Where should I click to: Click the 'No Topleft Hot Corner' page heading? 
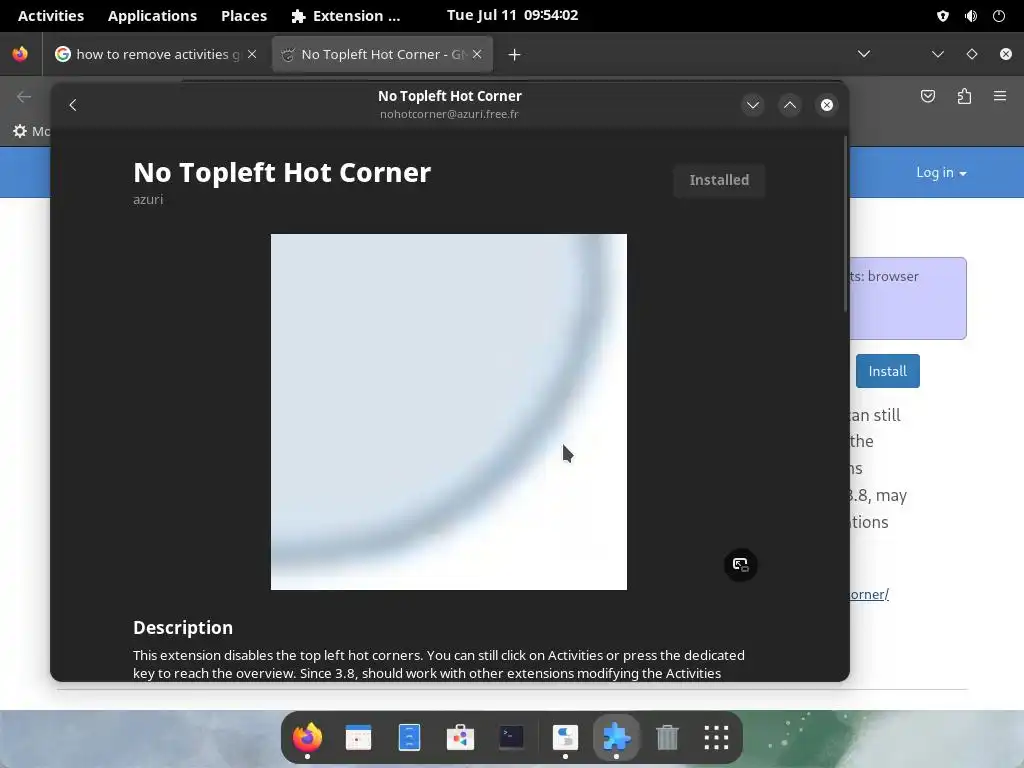[x=282, y=172]
